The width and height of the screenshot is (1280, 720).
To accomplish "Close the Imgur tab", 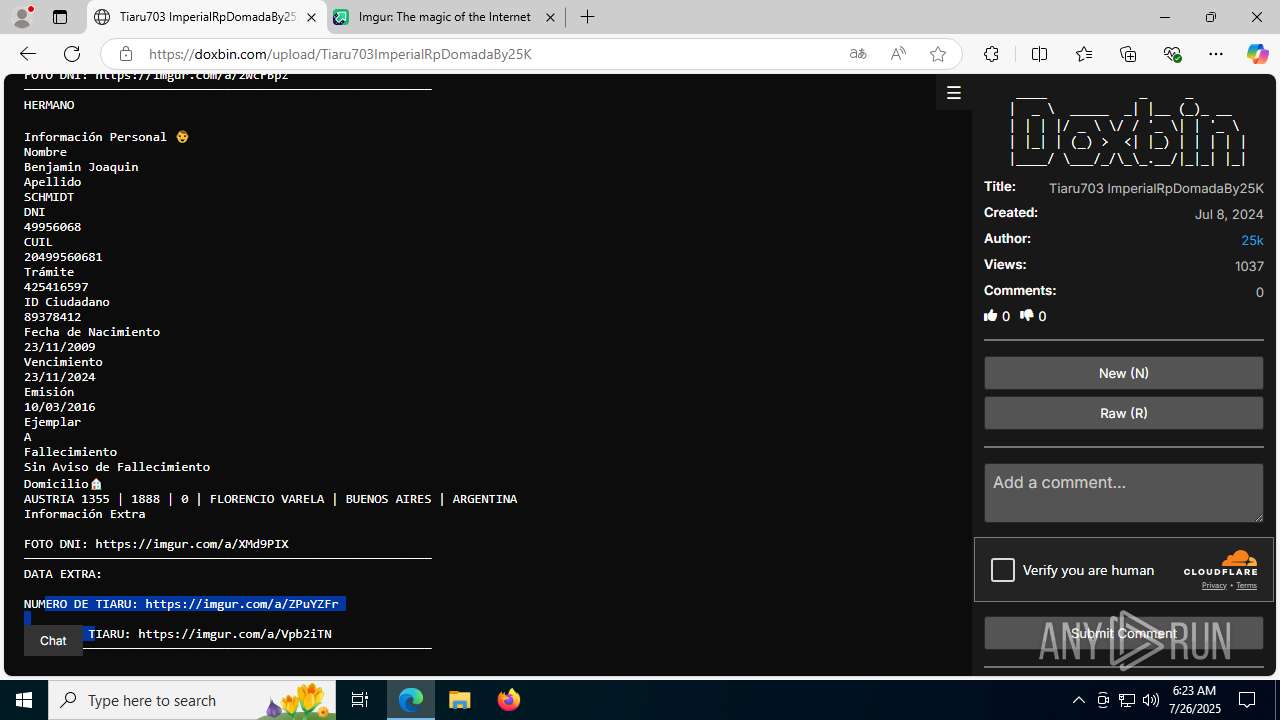I will coord(550,18).
